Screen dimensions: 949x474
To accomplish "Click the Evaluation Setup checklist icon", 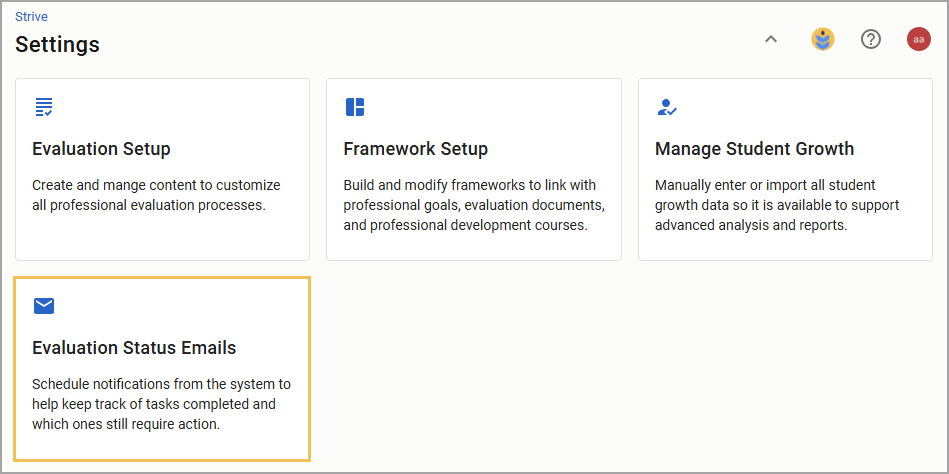I will click(44, 107).
